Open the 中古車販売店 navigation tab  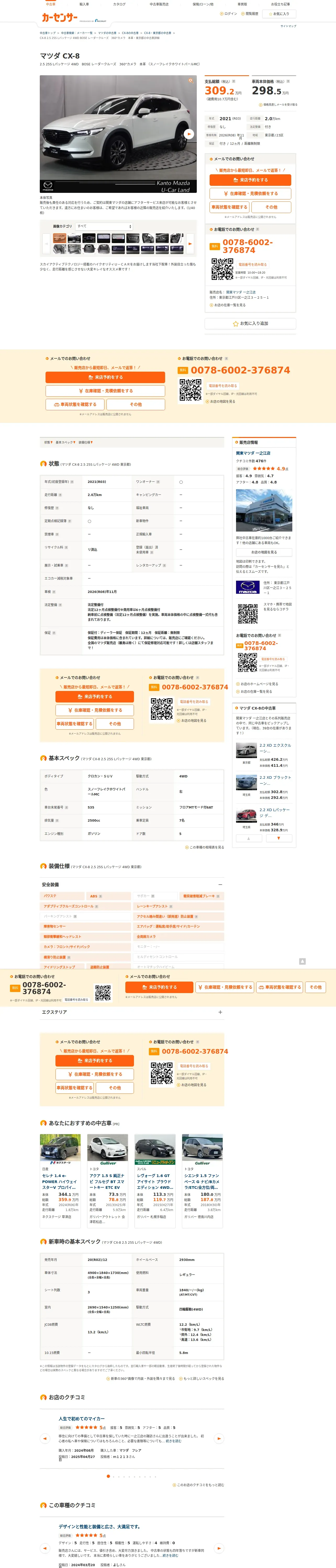[159, 4]
